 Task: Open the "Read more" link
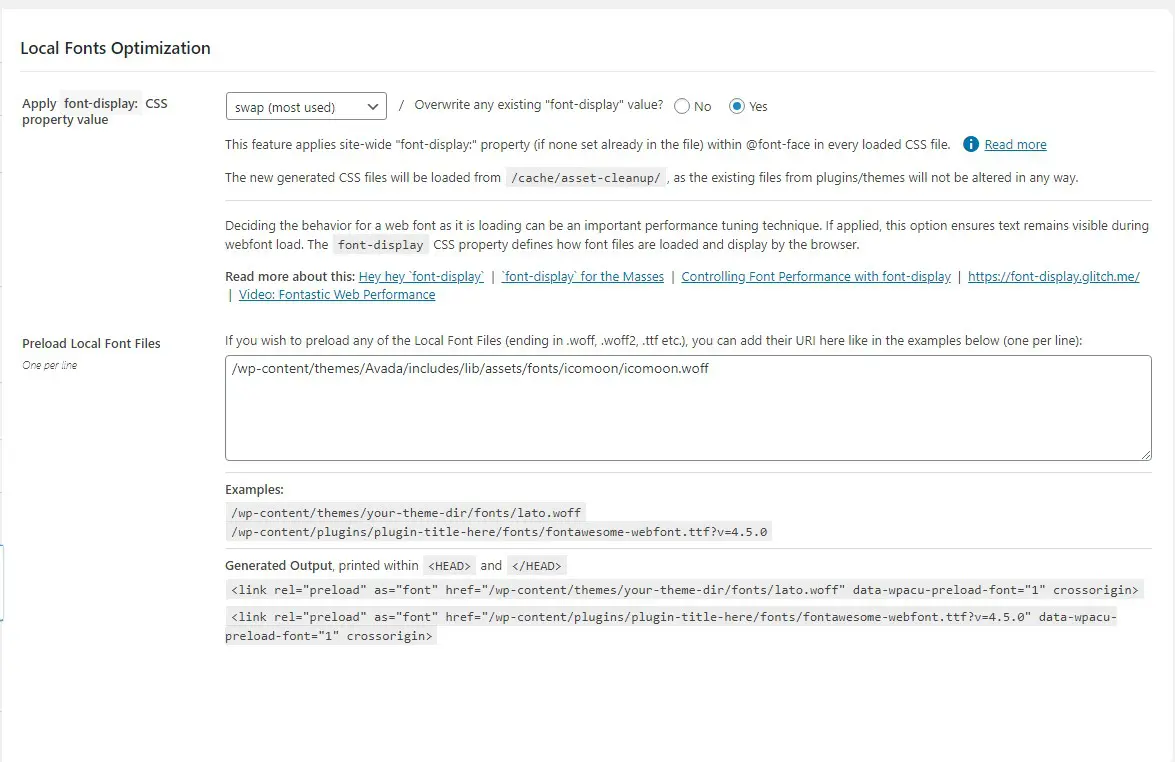point(1015,145)
